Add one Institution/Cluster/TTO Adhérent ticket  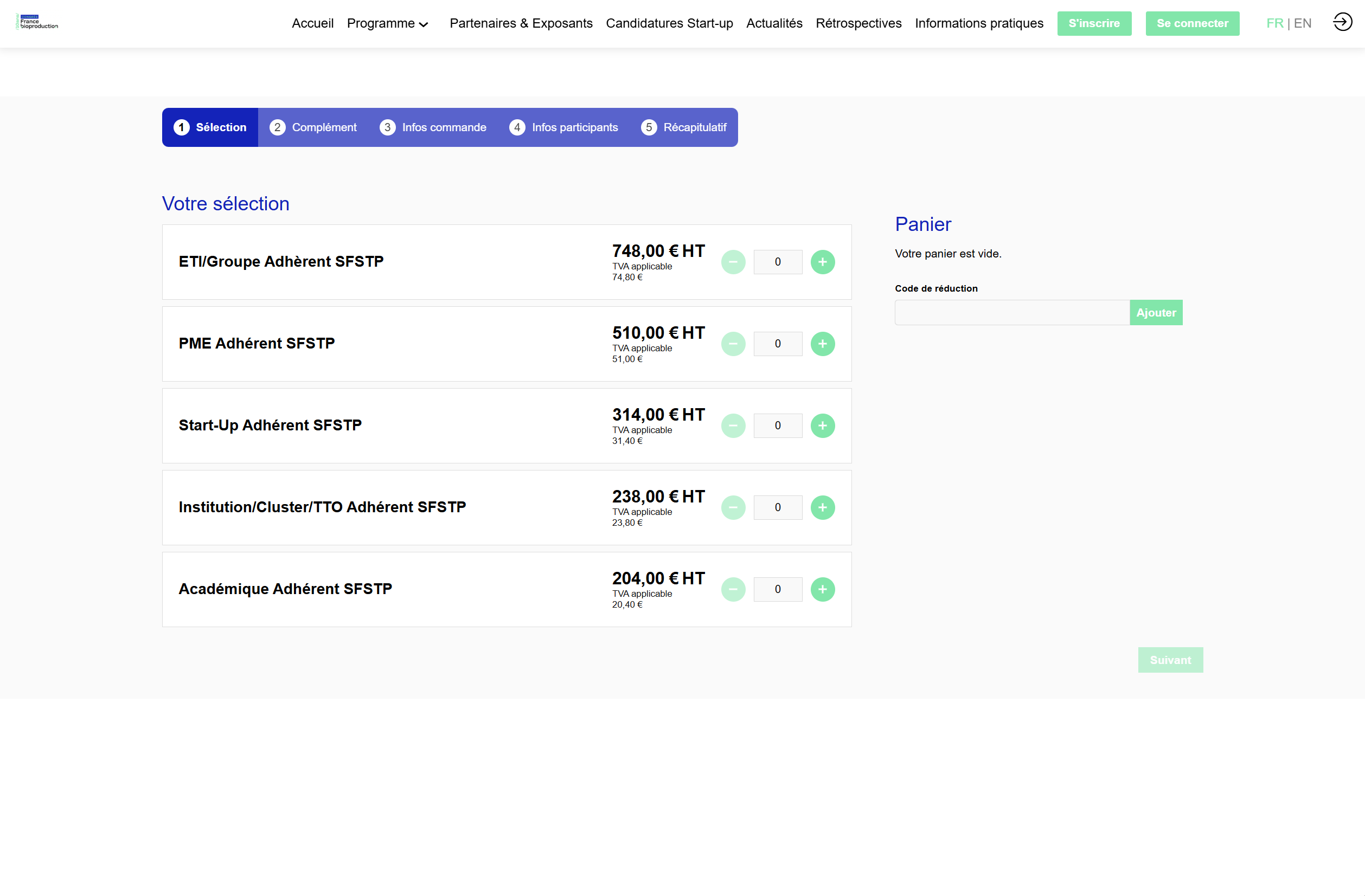point(823,507)
